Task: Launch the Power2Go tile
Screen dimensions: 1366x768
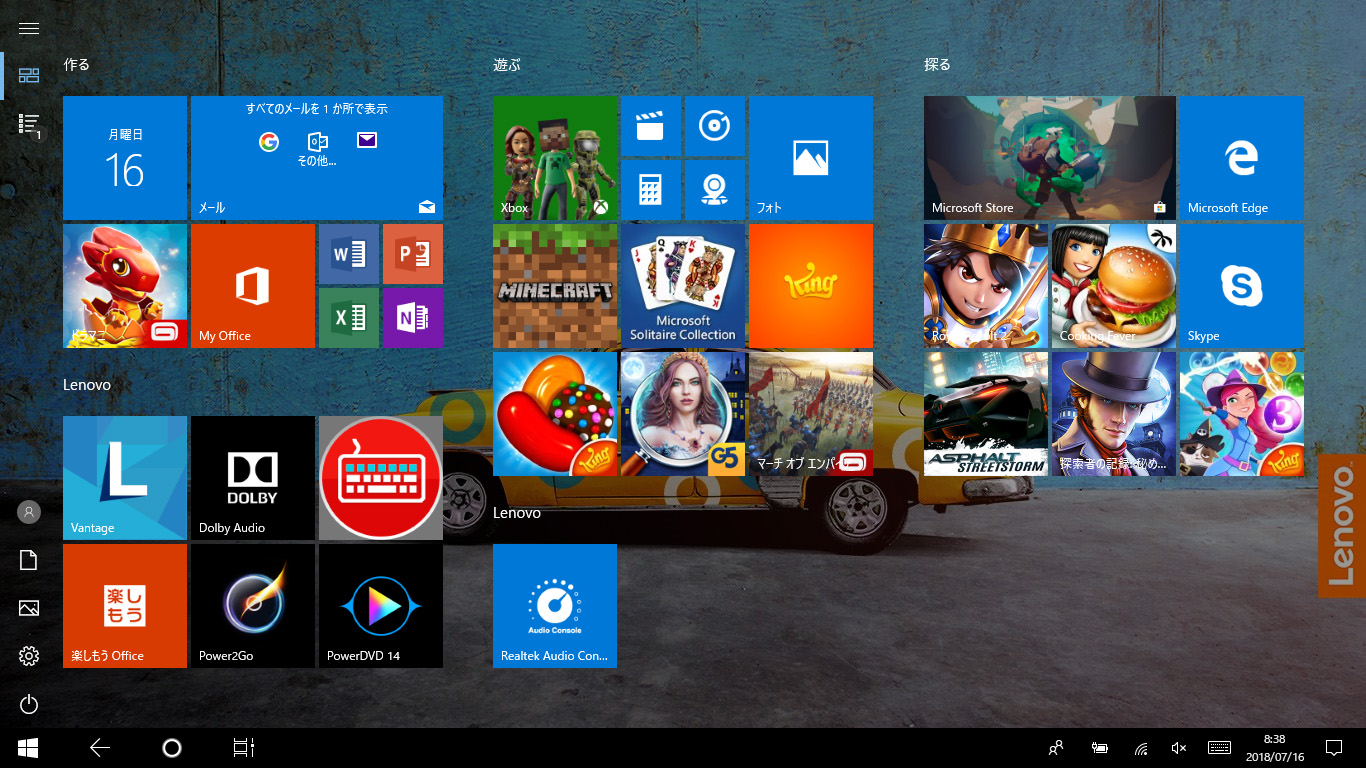Action: [x=253, y=606]
